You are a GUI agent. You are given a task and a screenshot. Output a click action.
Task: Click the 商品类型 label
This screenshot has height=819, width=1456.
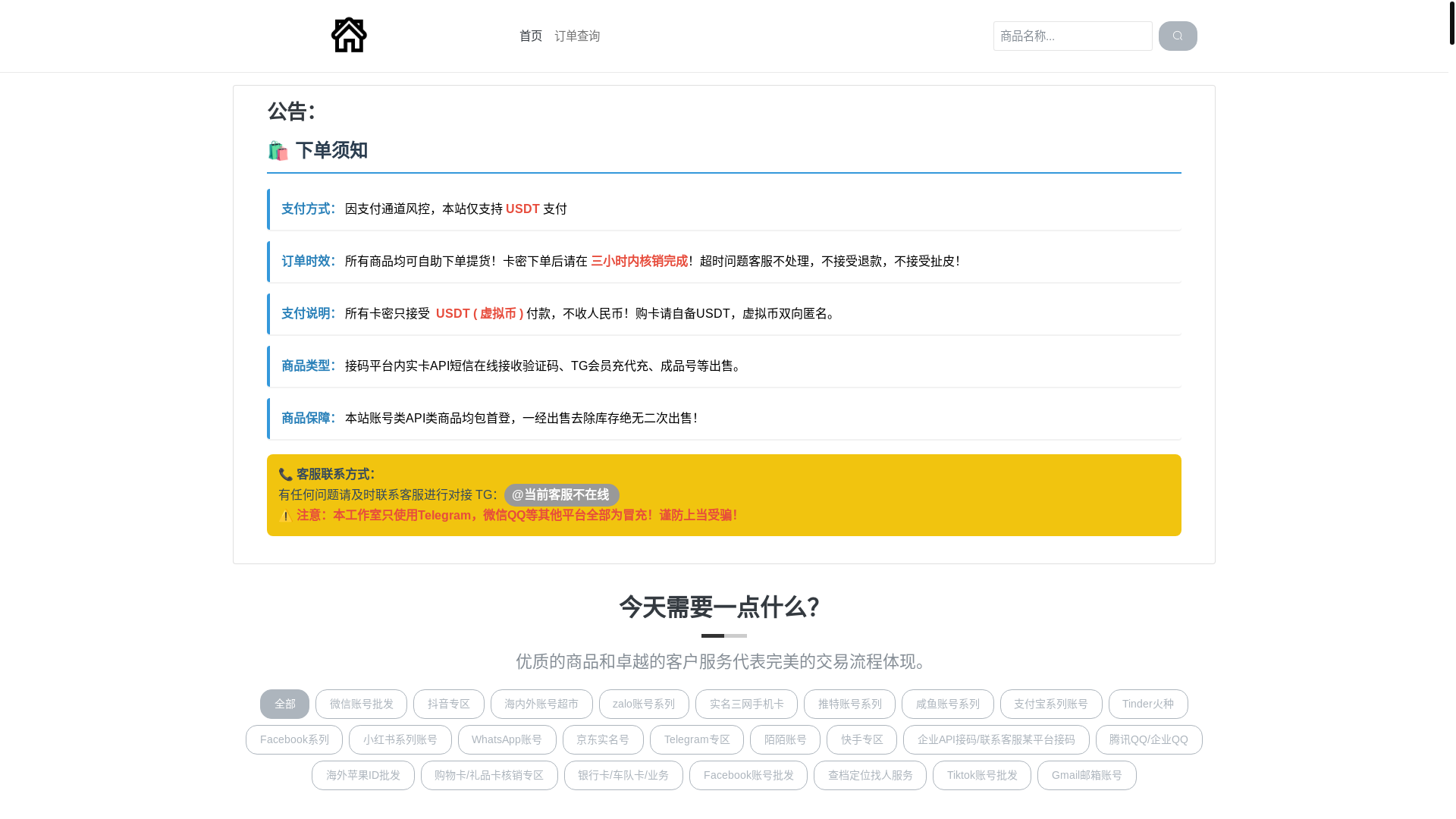(309, 366)
